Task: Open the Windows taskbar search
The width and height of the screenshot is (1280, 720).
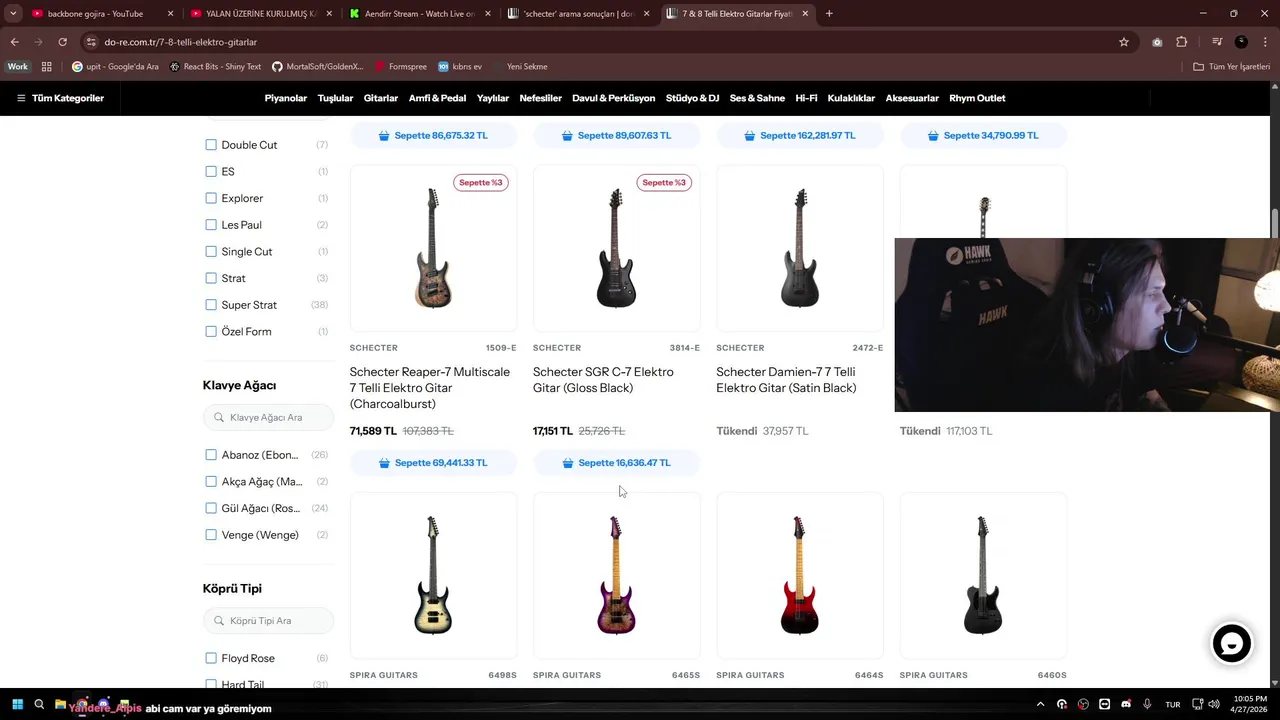Action: click(x=39, y=704)
